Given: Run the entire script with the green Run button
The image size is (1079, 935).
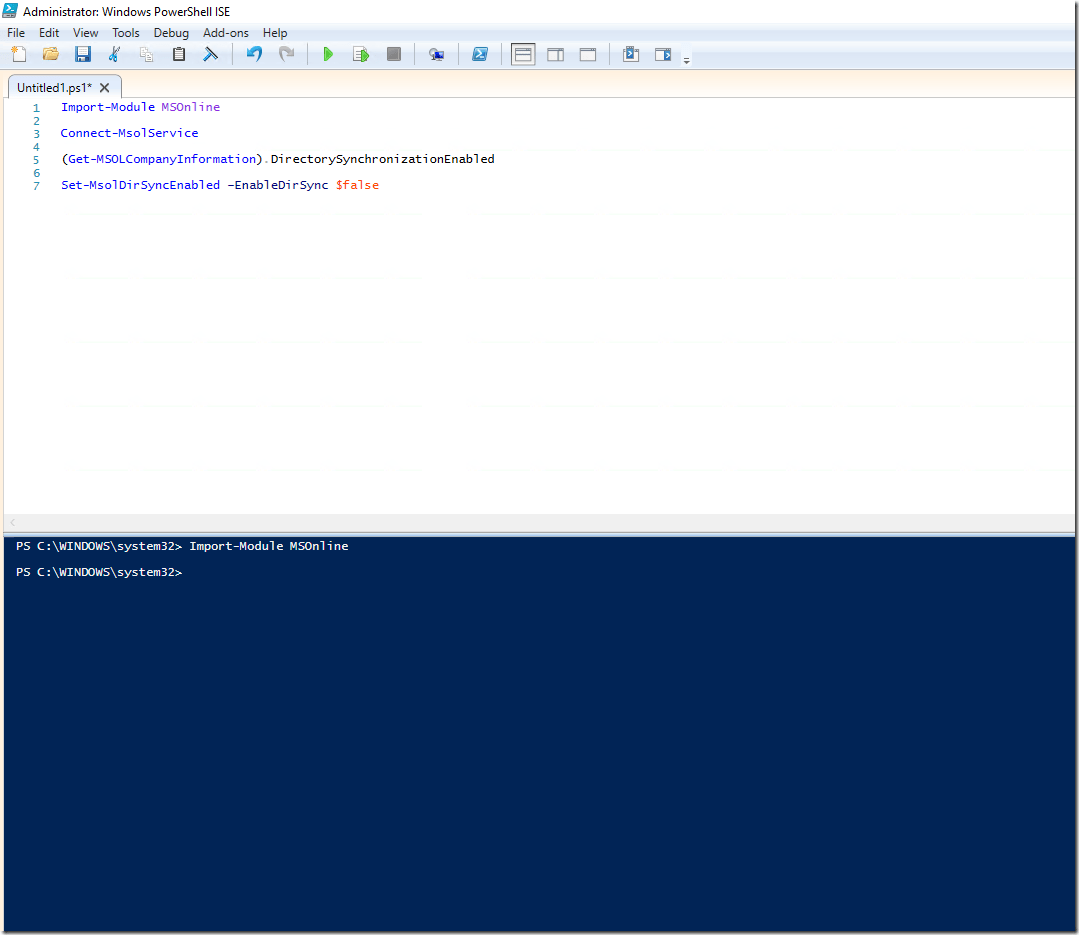Looking at the screenshot, I should click(328, 54).
